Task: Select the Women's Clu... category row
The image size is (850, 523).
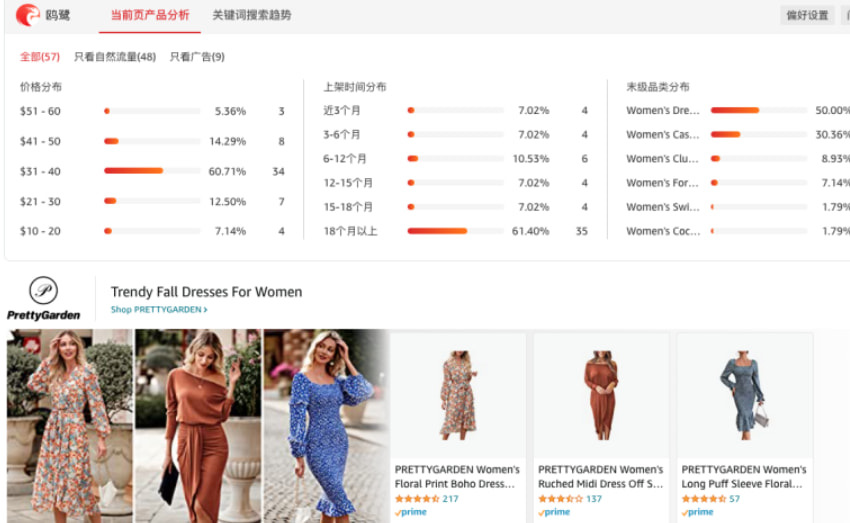Action: click(x=738, y=158)
